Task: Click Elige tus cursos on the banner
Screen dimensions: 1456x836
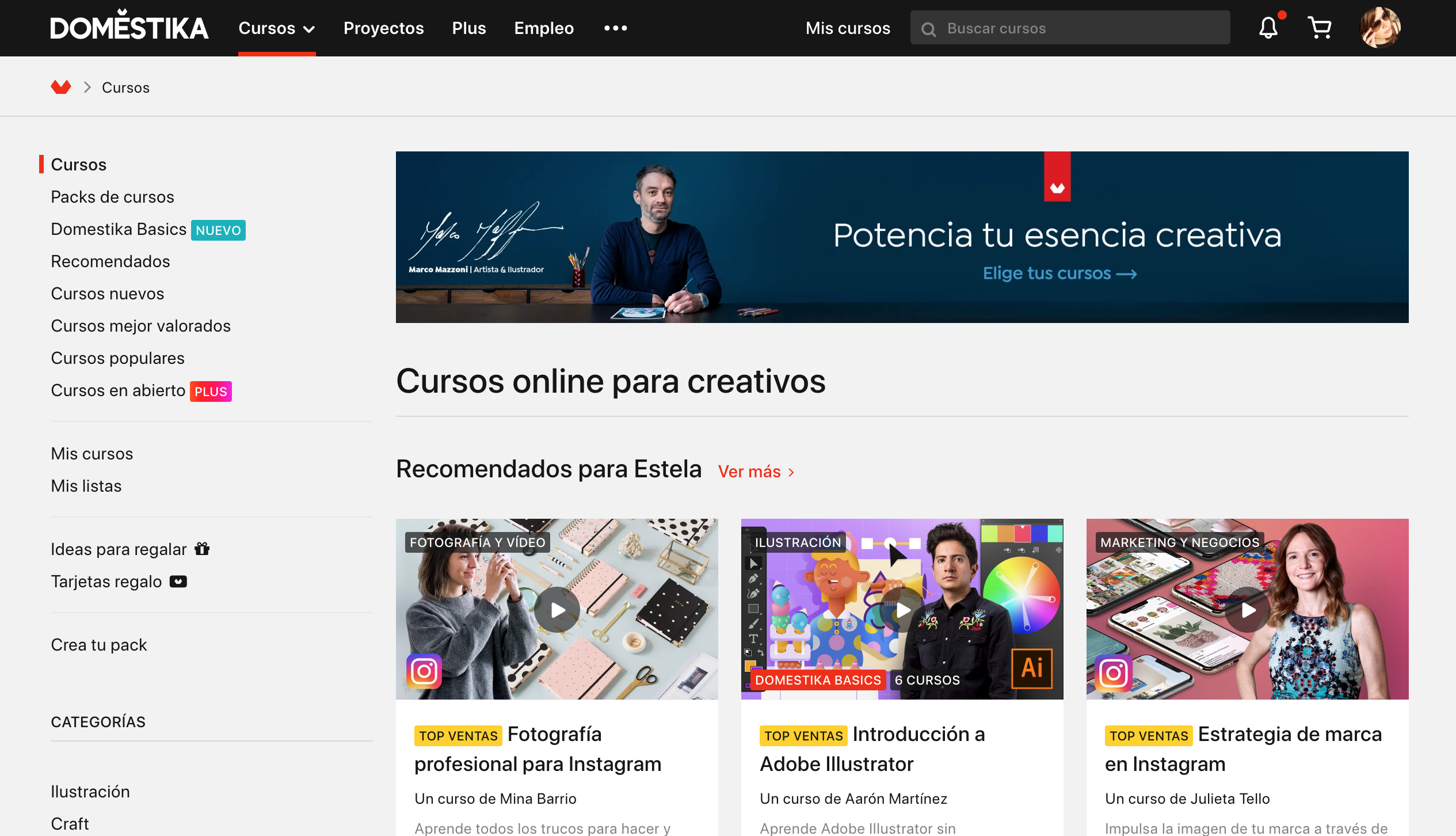Action: coord(1059,273)
